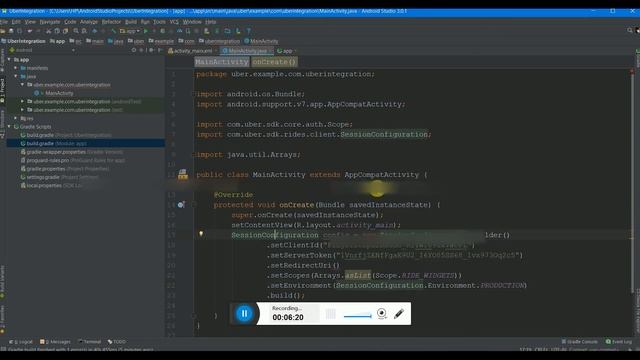Viewport: 640px width, 360px height.
Task: Collapse the java folder
Action: [x=16, y=76]
